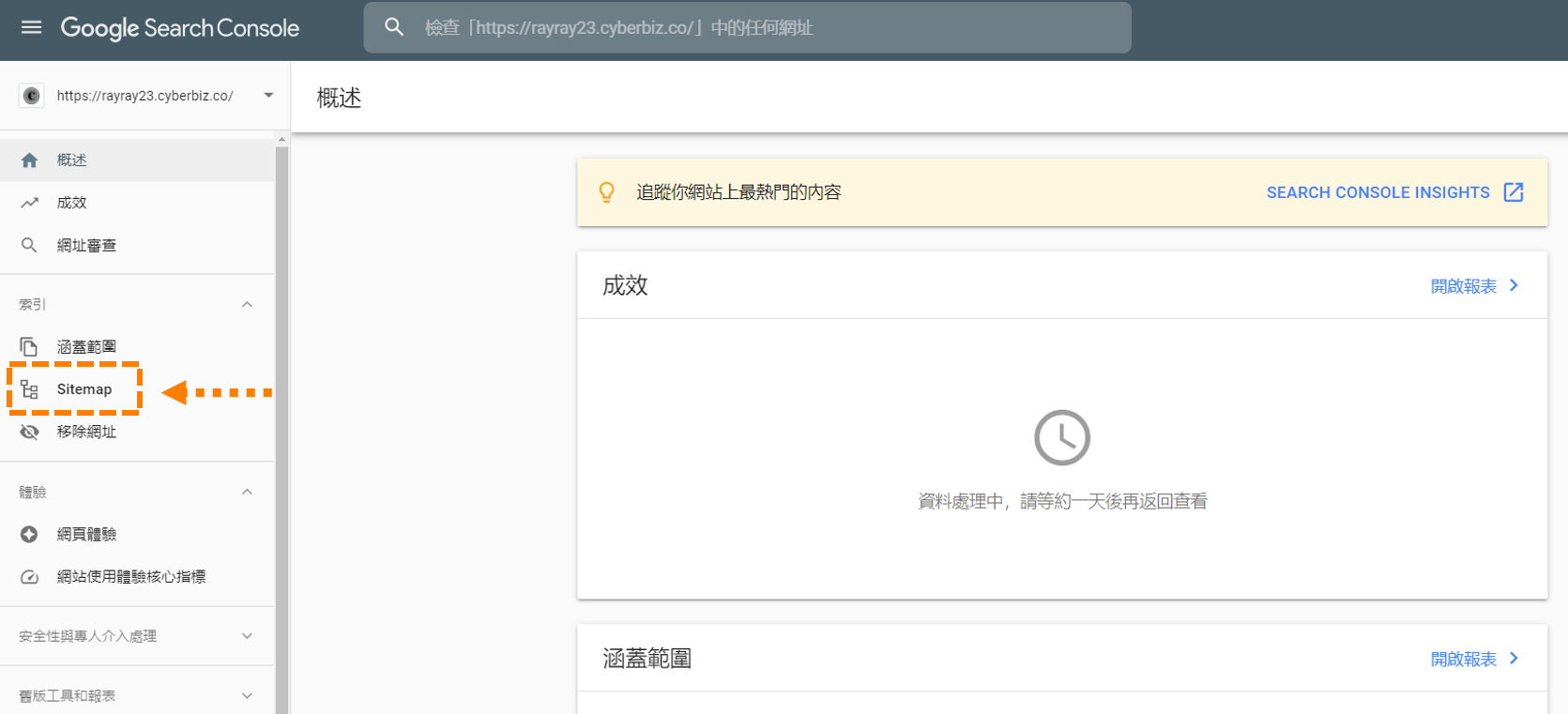Click the sidebar vertical scrollbar
Screen dimensions: 1568x714
[282, 430]
